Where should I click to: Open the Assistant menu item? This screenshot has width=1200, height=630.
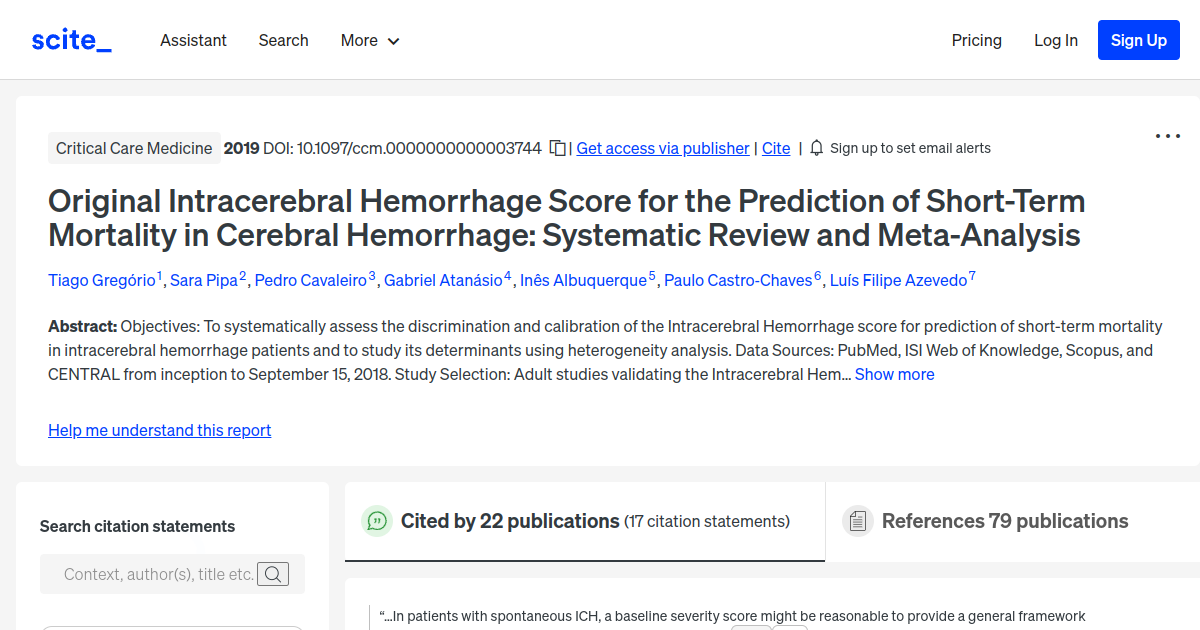[193, 40]
